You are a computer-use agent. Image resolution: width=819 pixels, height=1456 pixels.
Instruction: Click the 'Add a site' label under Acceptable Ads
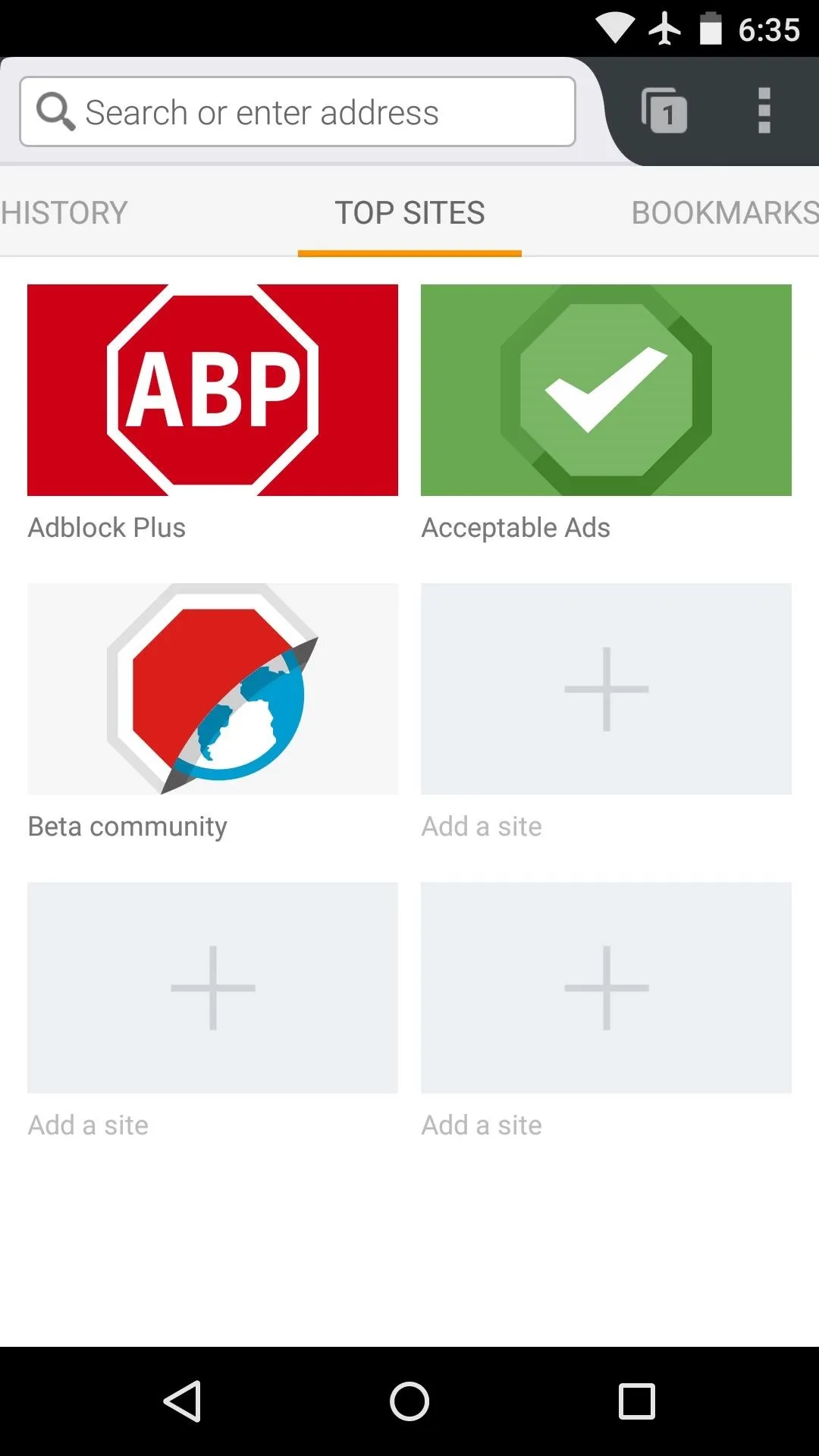[x=482, y=826]
